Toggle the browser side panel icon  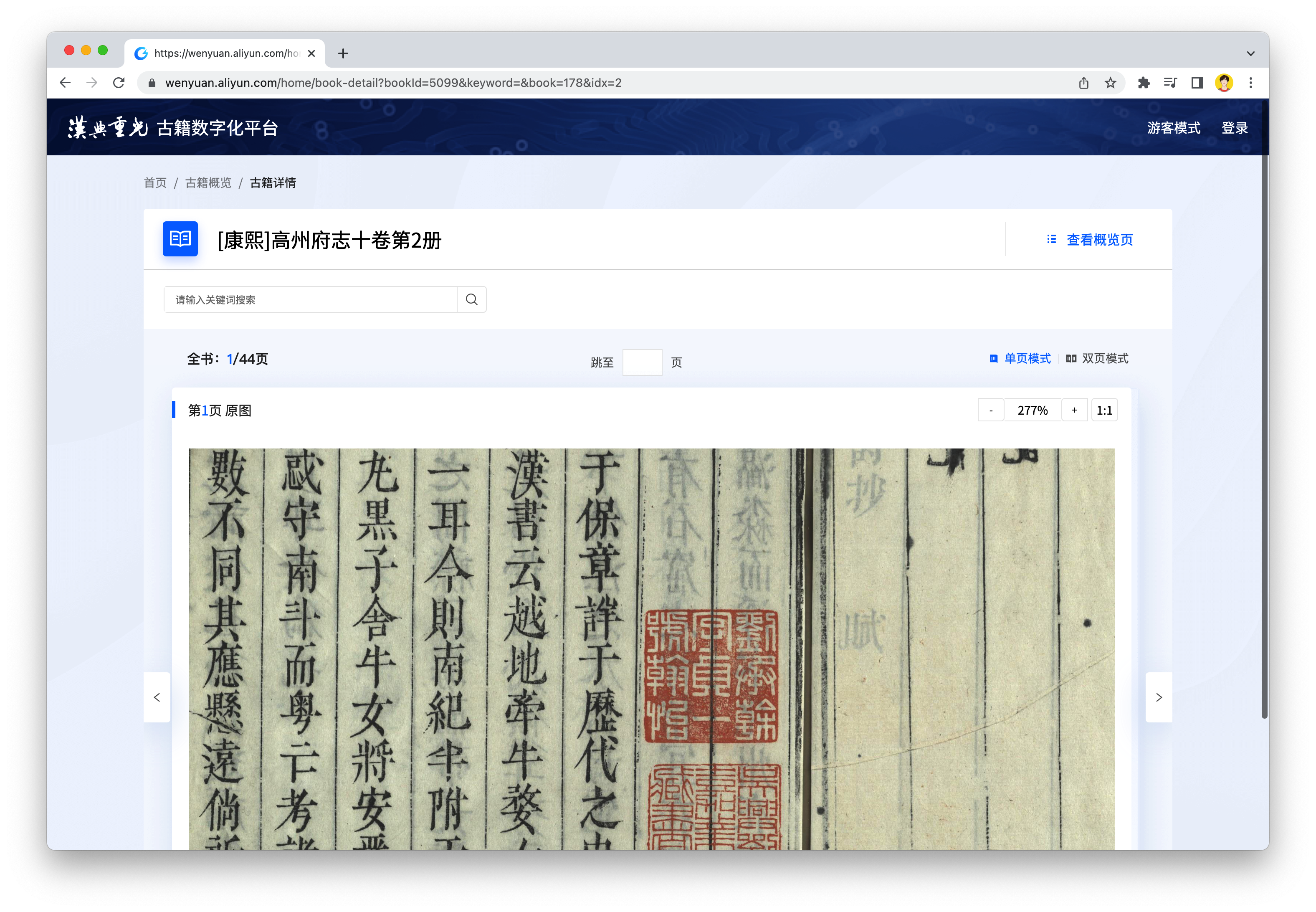[x=1197, y=83]
